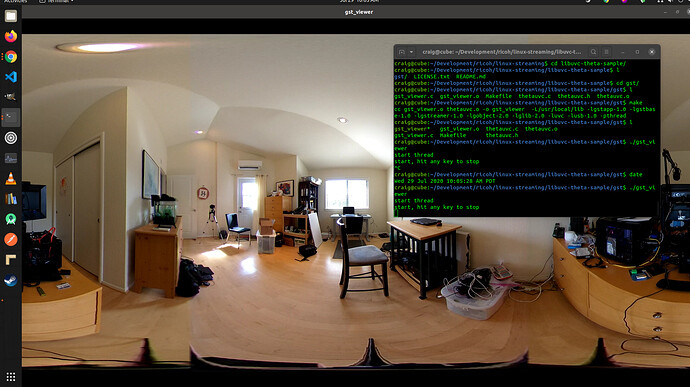Expand the terminal new-tab dropdown arrow
The width and height of the screenshot is (690, 387).
411,52
